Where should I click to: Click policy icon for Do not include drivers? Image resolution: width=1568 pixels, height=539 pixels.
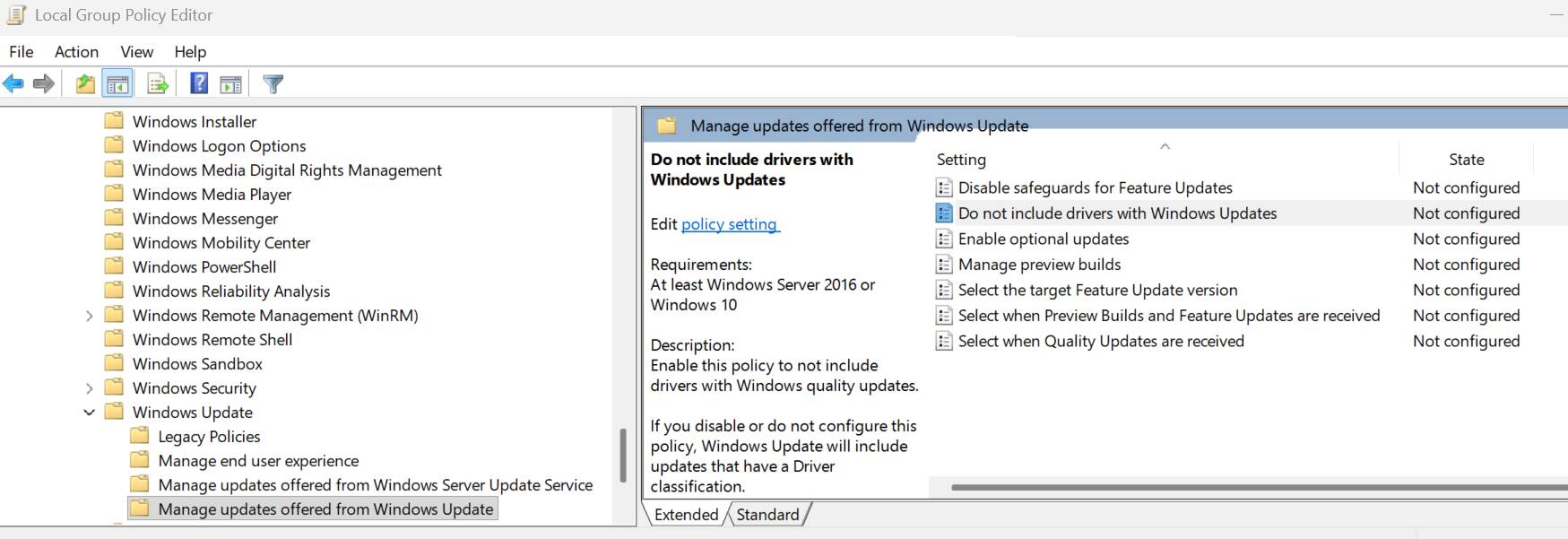[943, 213]
